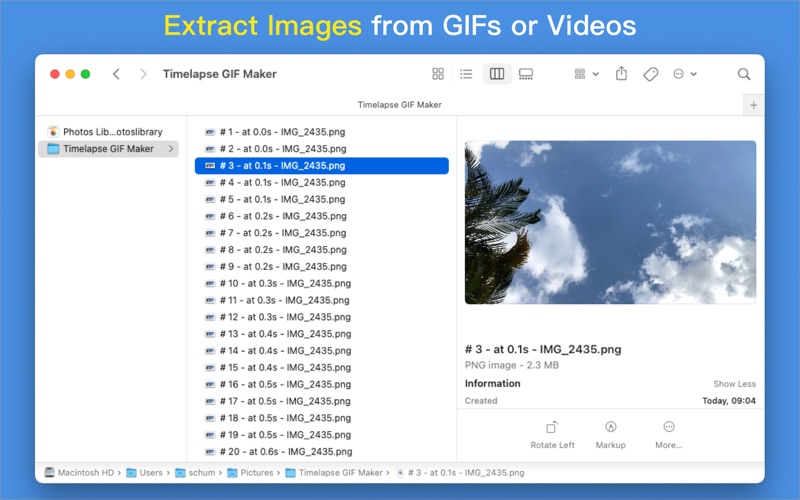The width and height of the screenshot is (800, 500).
Task: Select file # 19 - at 0.5s - IMG_2435.png
Action: tap(321, 435)
